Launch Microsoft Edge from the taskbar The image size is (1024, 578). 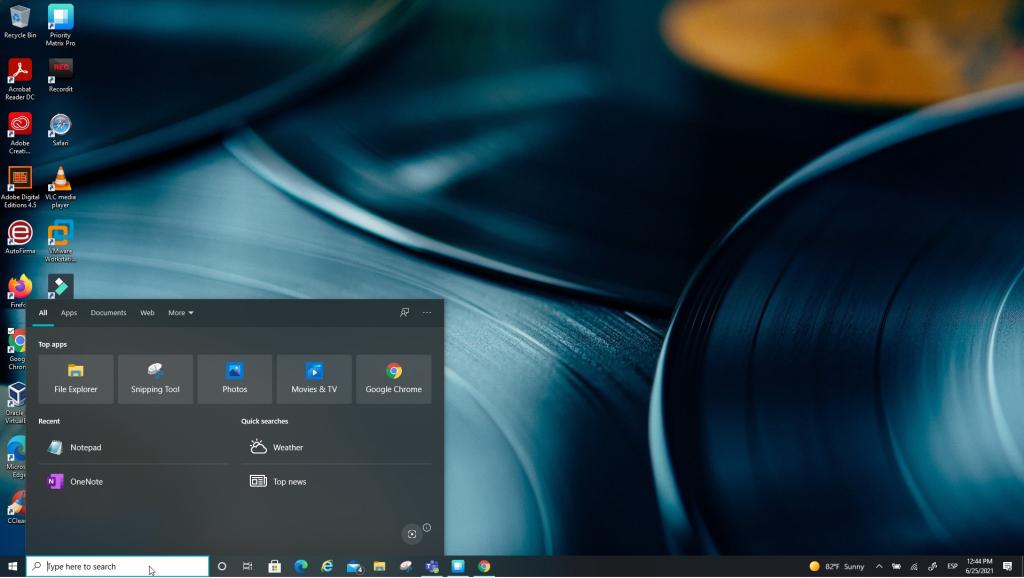301,566
